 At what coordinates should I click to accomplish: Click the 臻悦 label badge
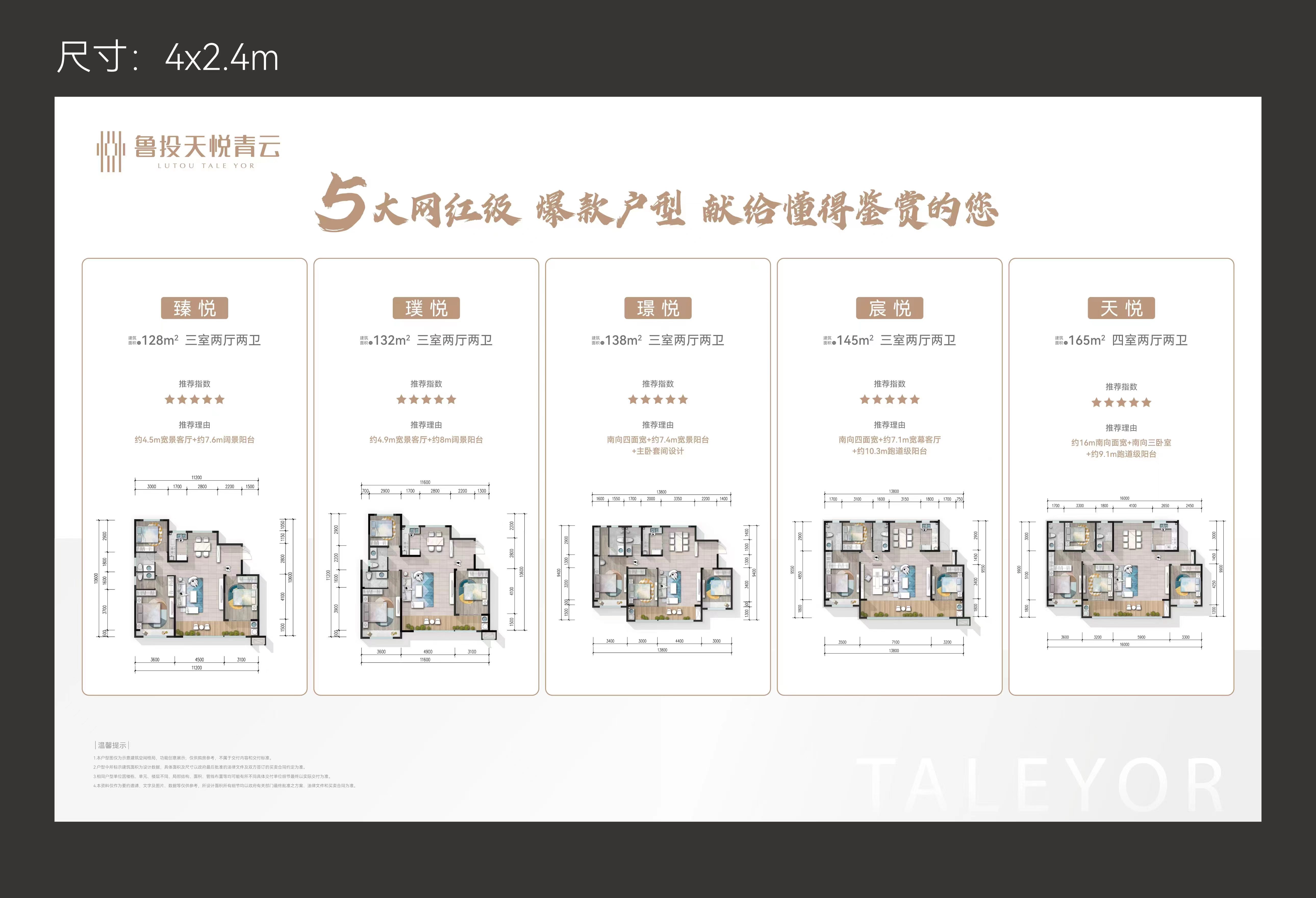[x=194, y=308]
